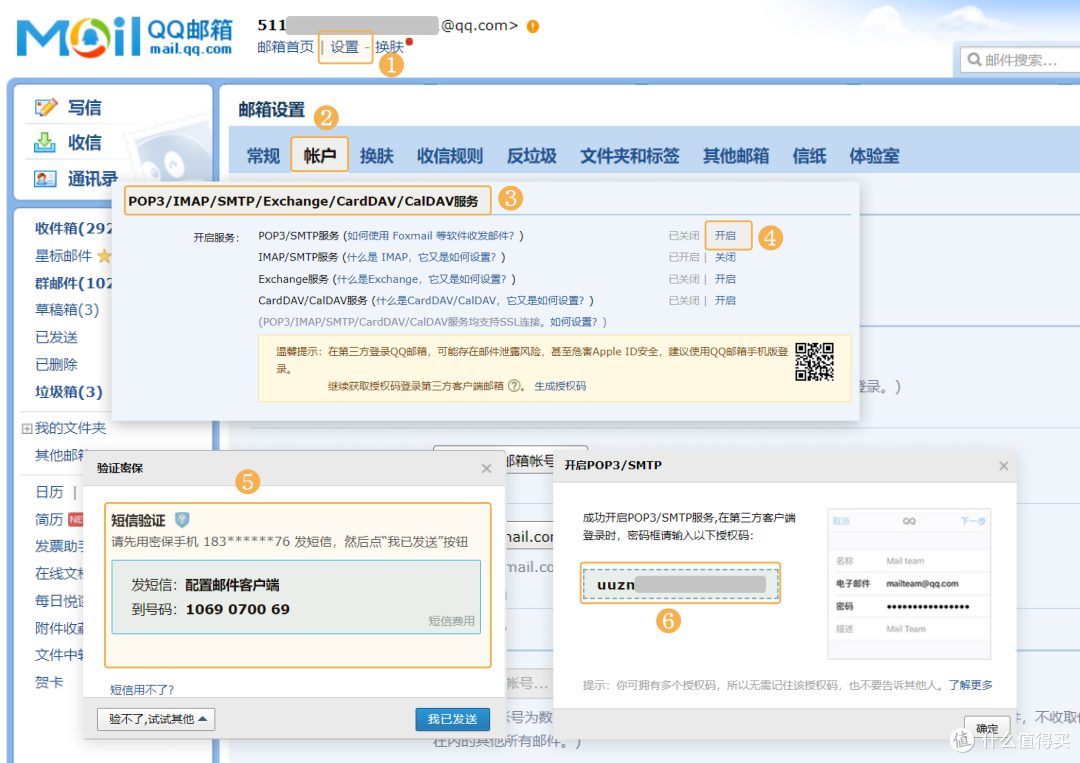Open the 体验室 tab

click(874, 156)
